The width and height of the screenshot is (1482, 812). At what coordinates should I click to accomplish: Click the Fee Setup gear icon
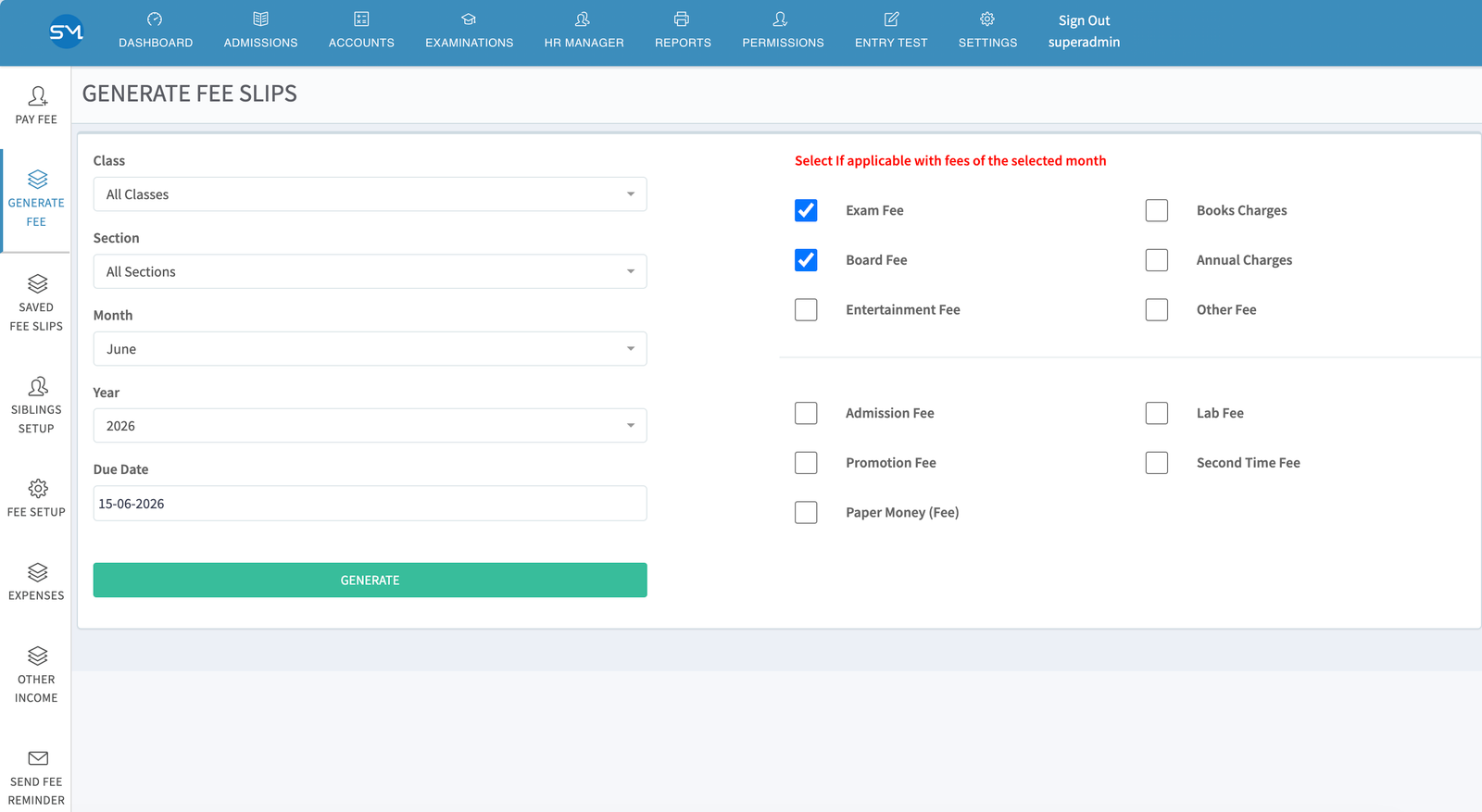coord(38,488)
